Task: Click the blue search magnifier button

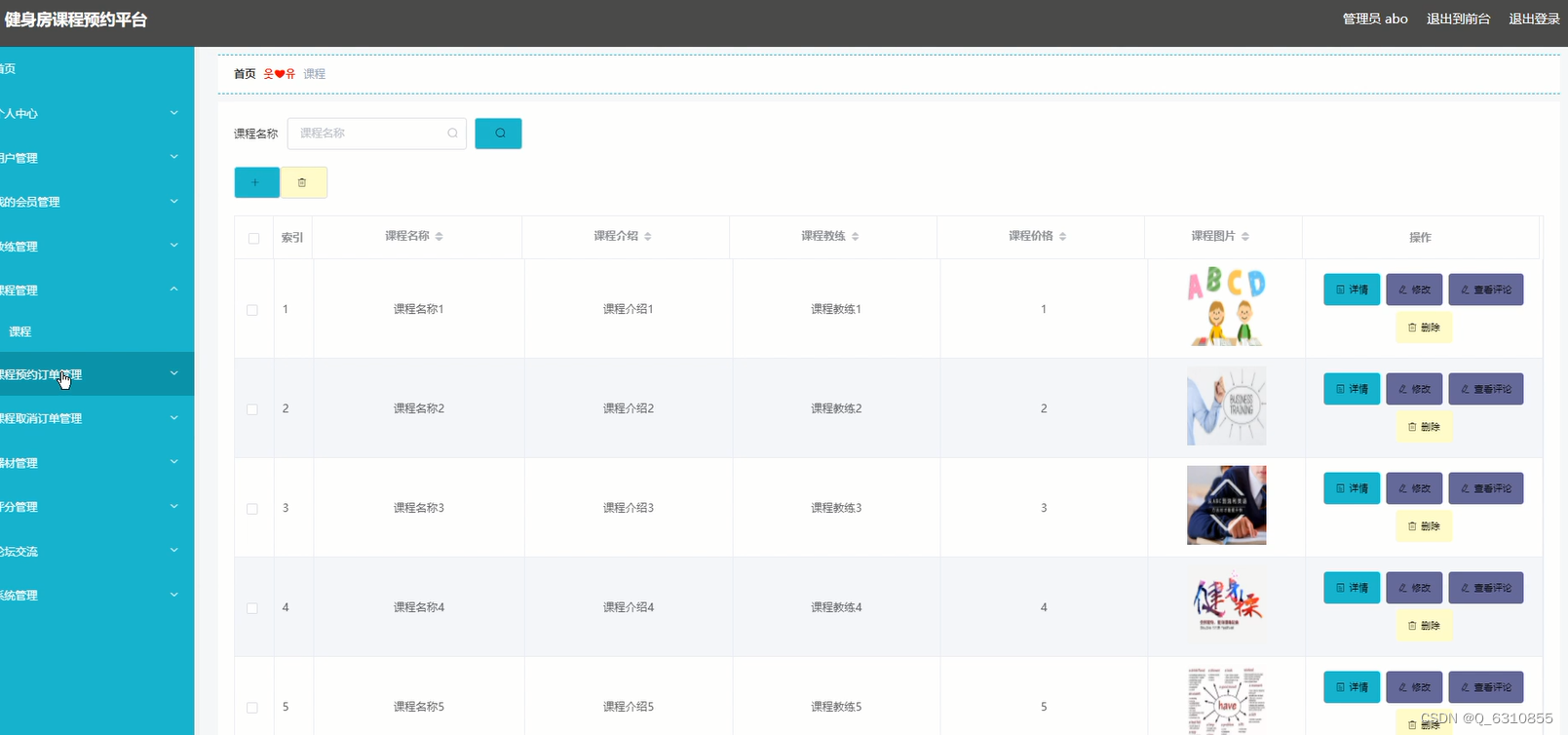Action: pyautogui.click(x=498, y=134)
